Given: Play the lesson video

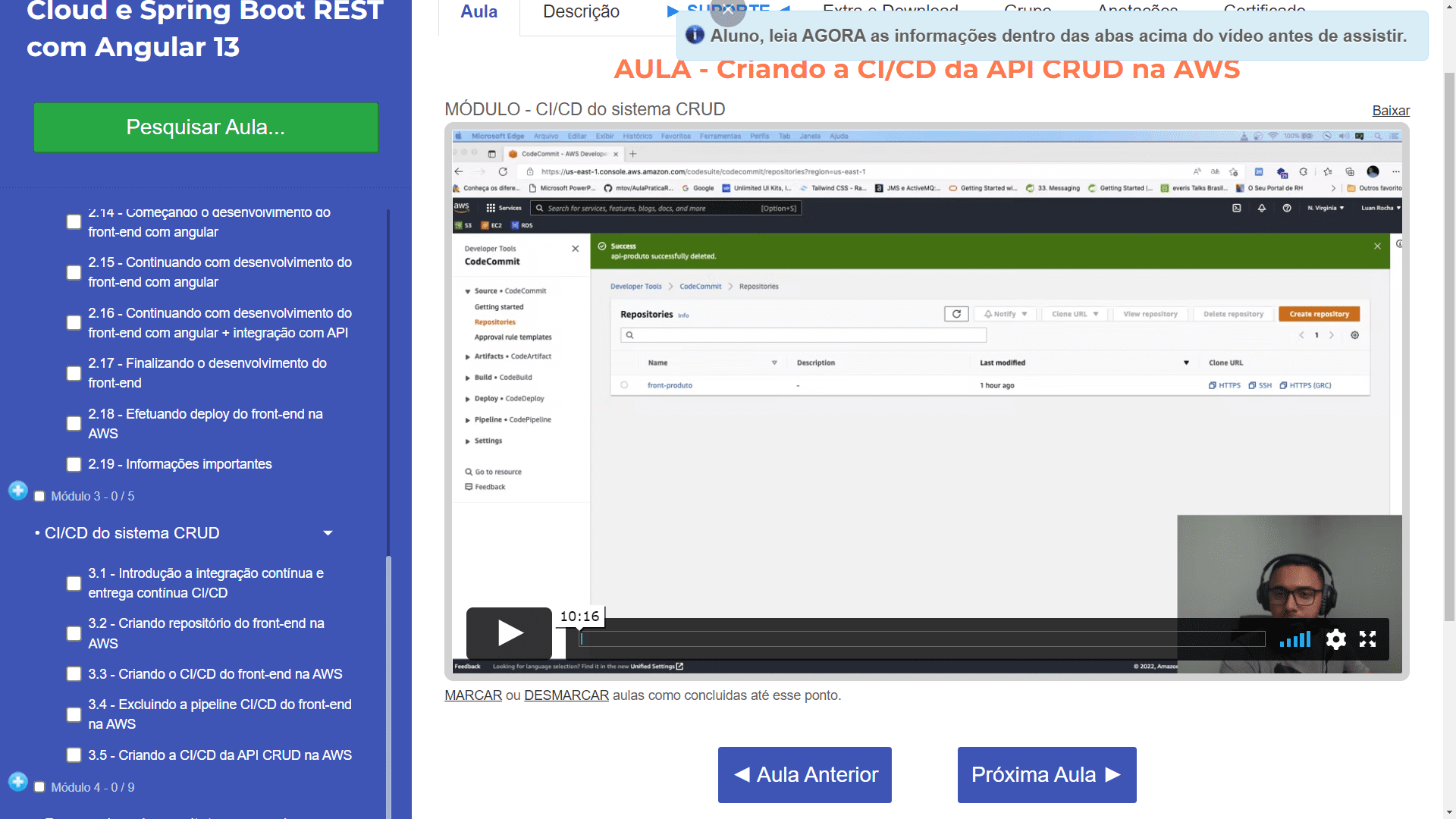Looking at the screenshot, I should click(x=509, y=632).
